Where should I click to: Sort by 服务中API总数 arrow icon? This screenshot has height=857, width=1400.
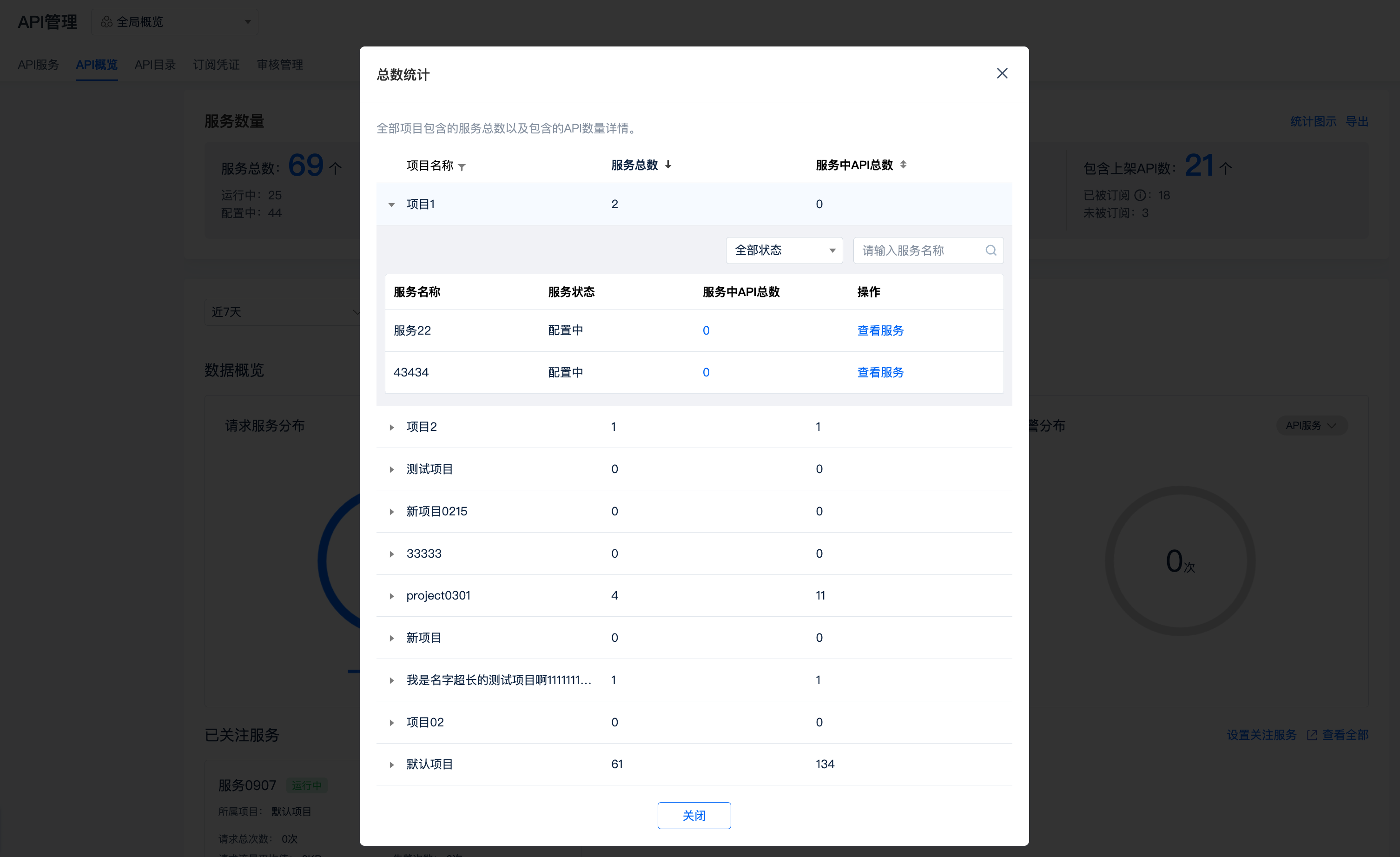(903, 165)
